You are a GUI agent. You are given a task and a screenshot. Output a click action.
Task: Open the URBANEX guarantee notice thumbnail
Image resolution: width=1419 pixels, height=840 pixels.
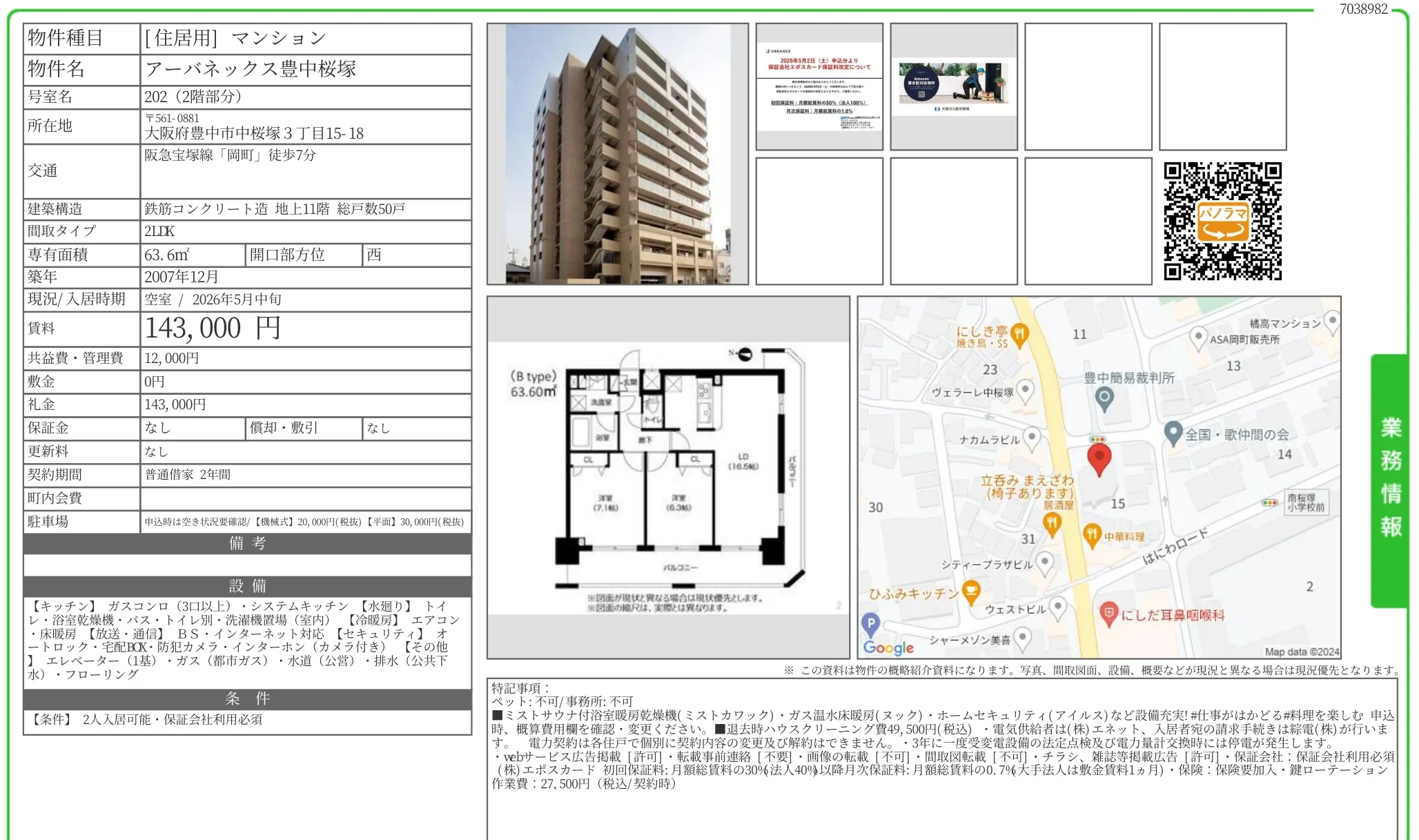(819, 87)
